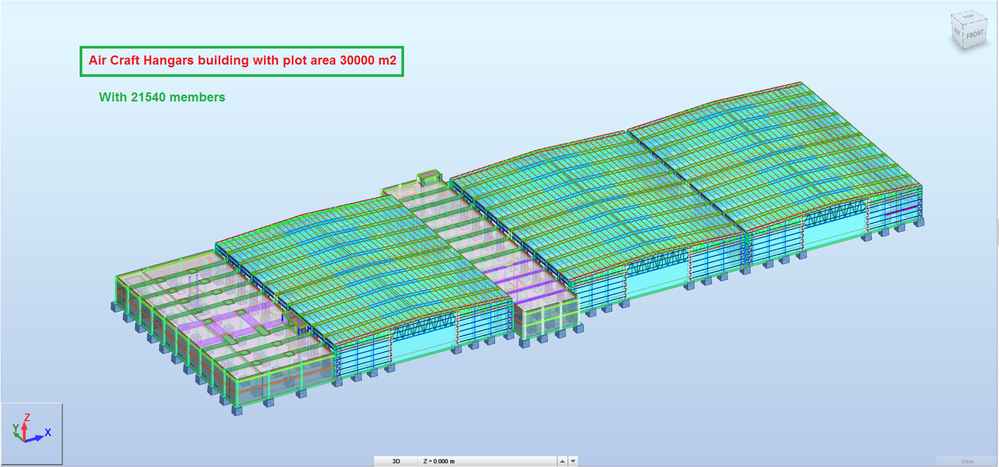
Task: Click the 3D view mode button
Action: (x=395, y=461)
